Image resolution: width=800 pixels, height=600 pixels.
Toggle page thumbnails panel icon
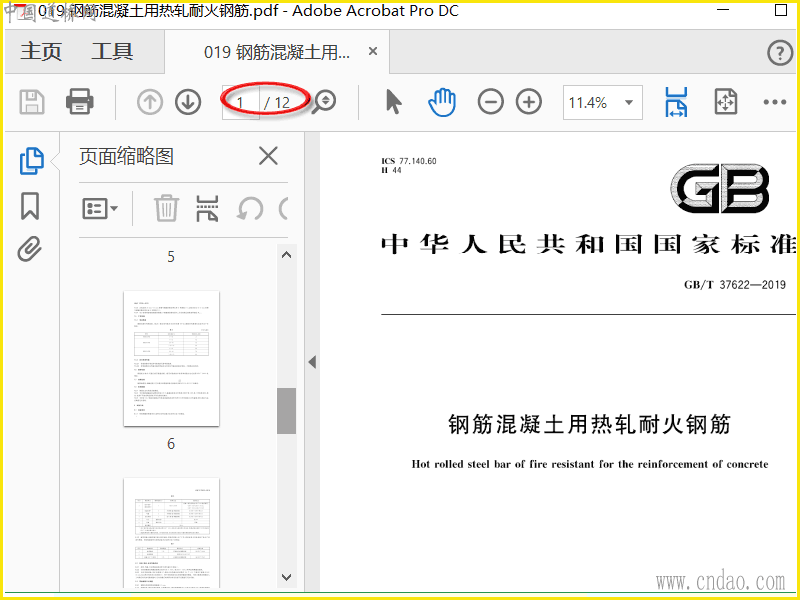pyautogui.click(x=32, y=161)
